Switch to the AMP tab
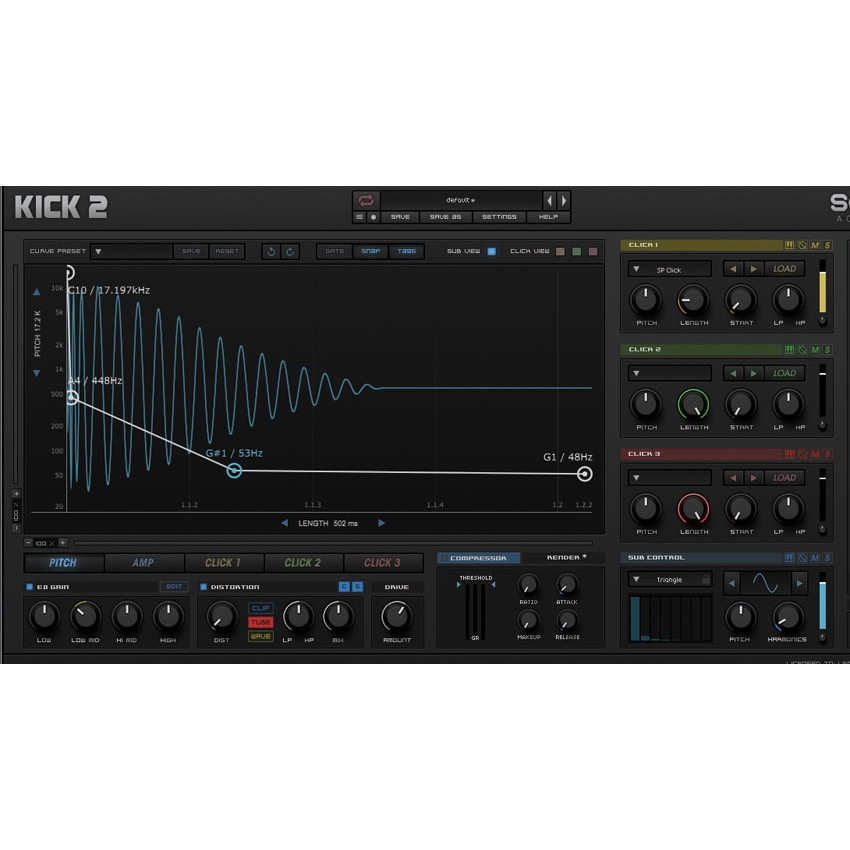This screenshot has height=850, width=850. (x=143, y=562)
